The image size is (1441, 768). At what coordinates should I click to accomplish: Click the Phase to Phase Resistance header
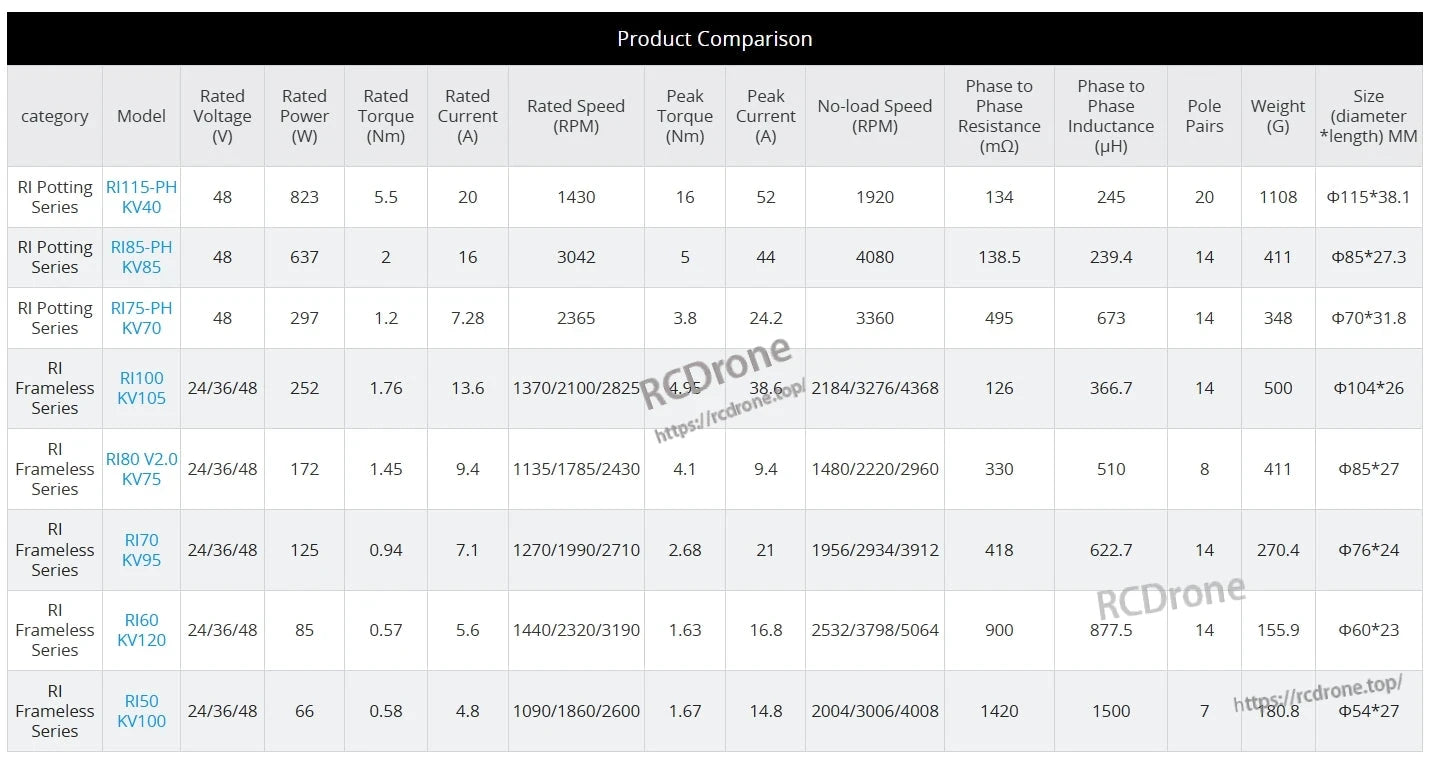pos(999,116)
